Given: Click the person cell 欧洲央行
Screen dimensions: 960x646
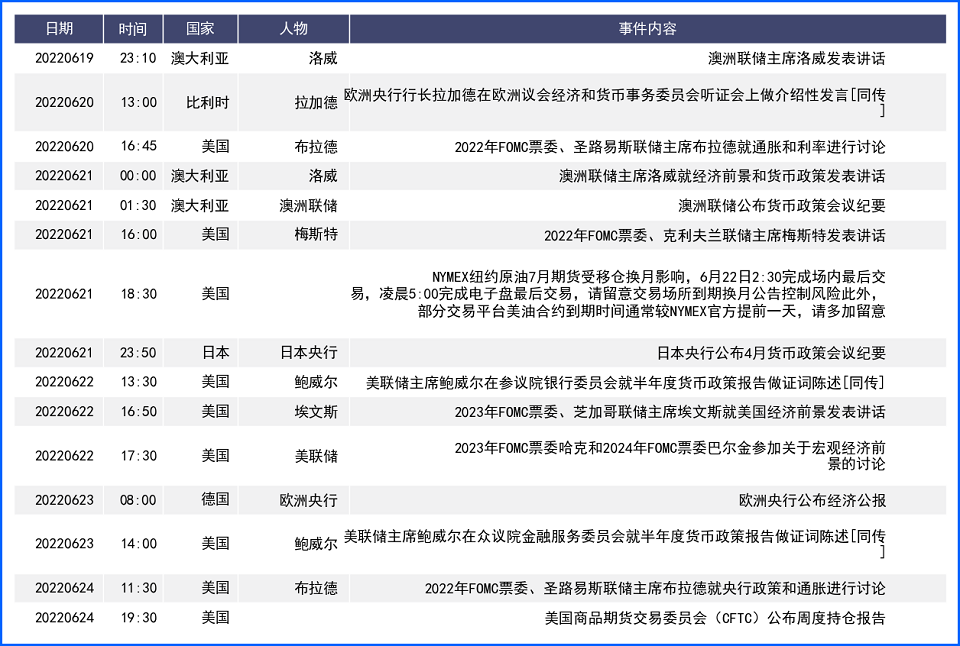Looking at the screenshot, I should coord(309,500).
